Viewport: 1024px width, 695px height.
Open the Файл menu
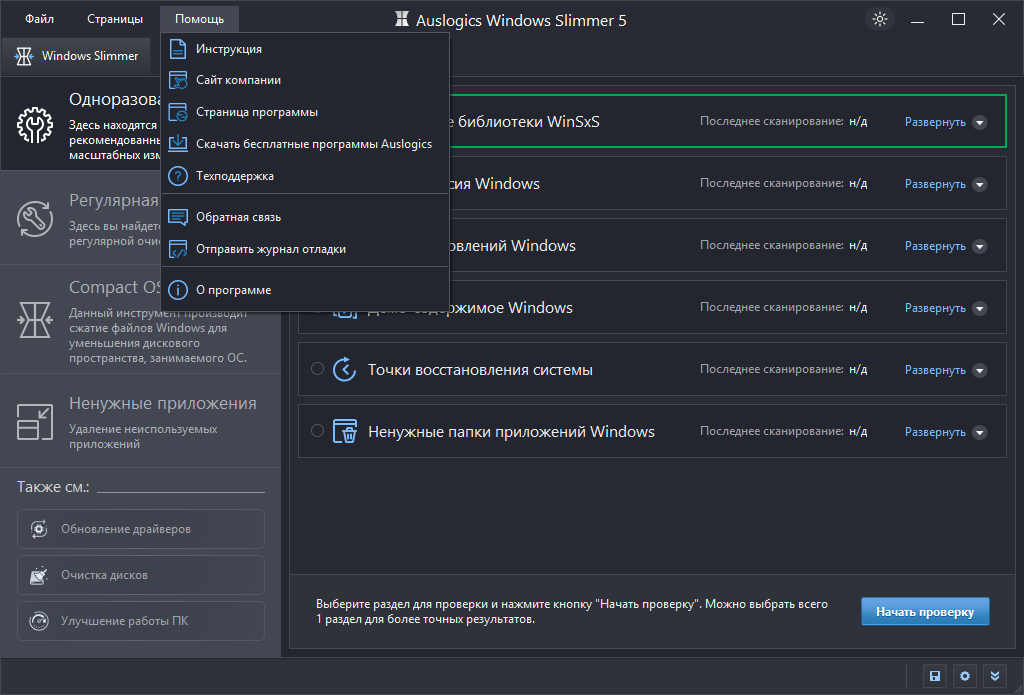tap(40, 19)
